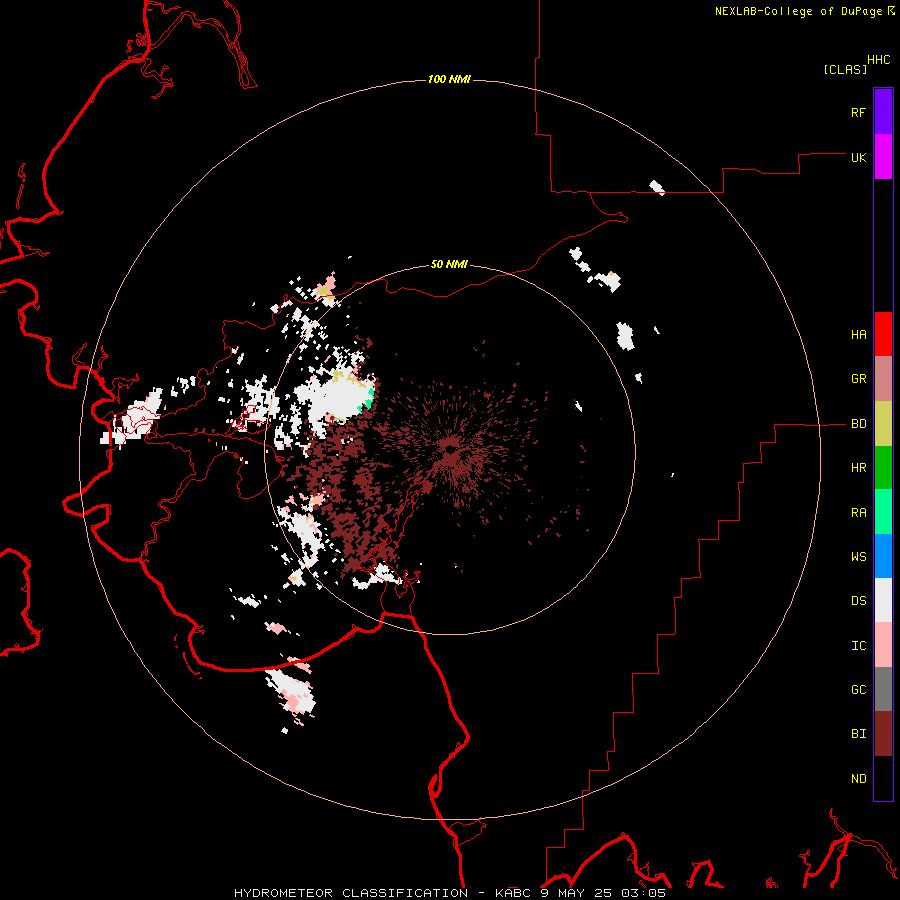Click the GC legend label

click(858, 689)
